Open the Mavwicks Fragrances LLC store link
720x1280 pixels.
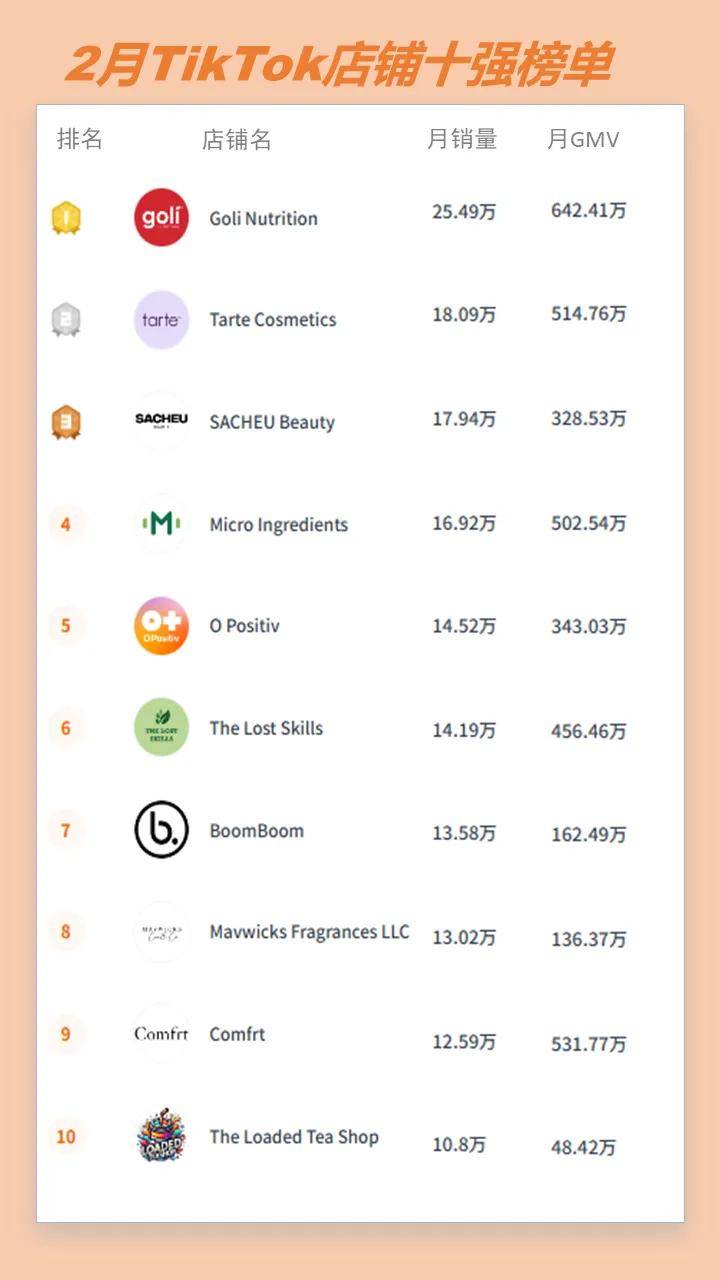tap(309, 932)
